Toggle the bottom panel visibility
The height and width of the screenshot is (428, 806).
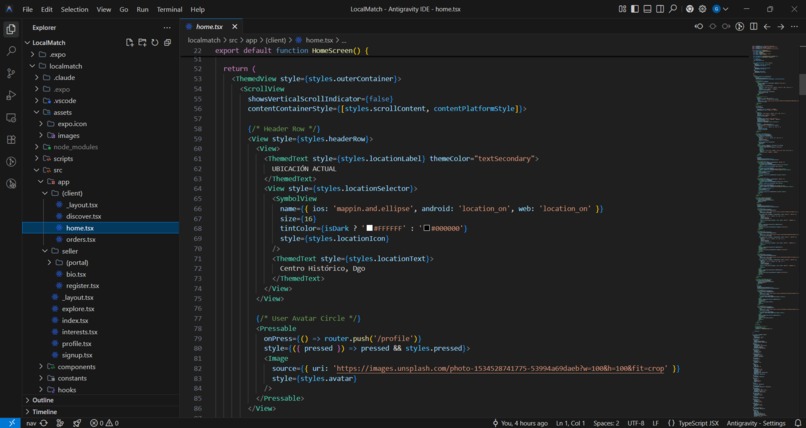[x=647, y=9]
